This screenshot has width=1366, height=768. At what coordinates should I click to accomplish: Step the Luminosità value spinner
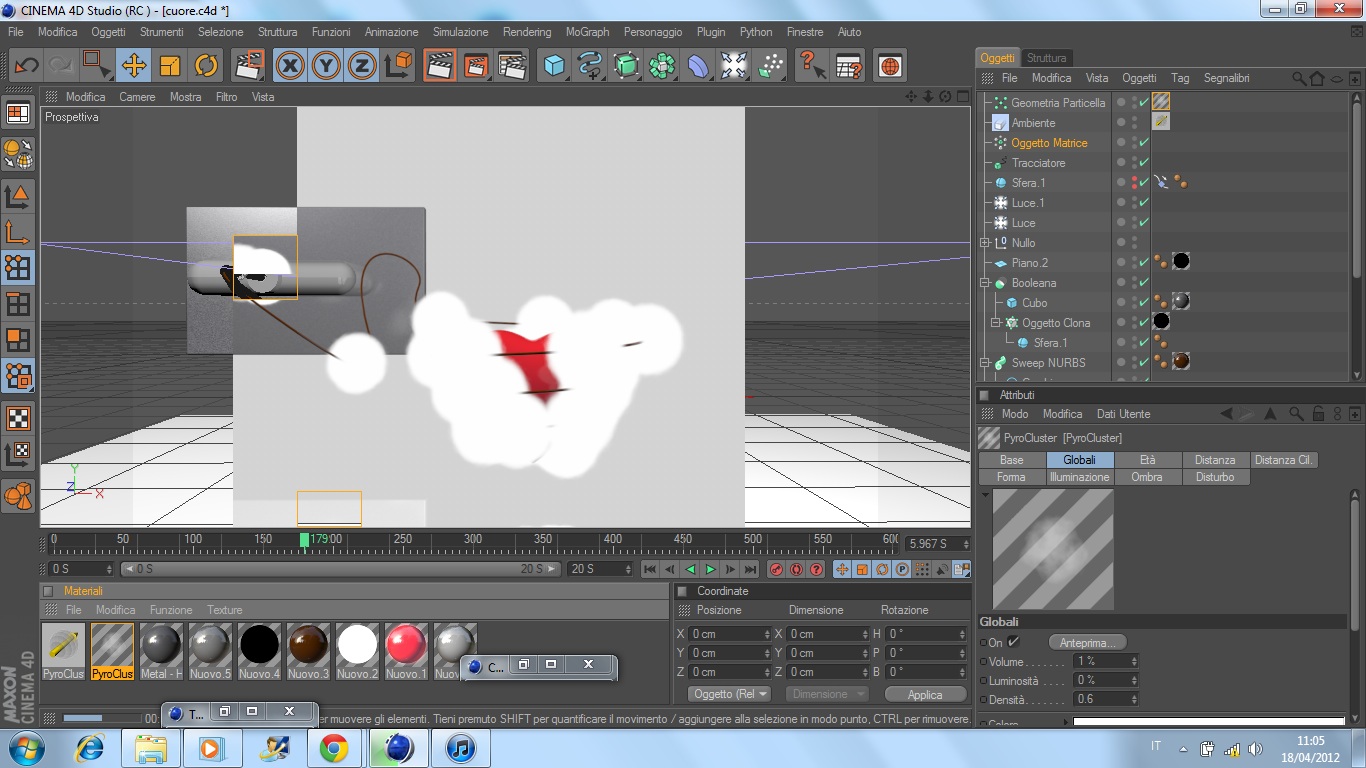click(1133, 680)
